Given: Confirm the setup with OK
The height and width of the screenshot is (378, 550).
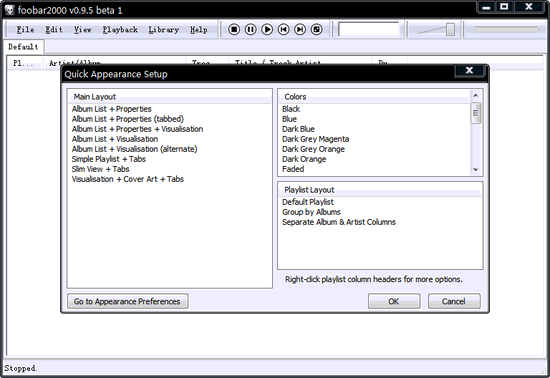Looking at the screenshot, I should point(394,301).
